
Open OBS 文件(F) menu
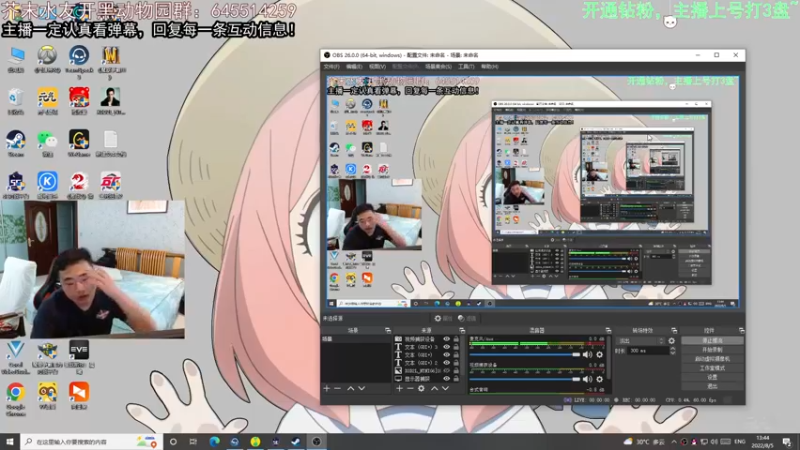tap(332, 67)
